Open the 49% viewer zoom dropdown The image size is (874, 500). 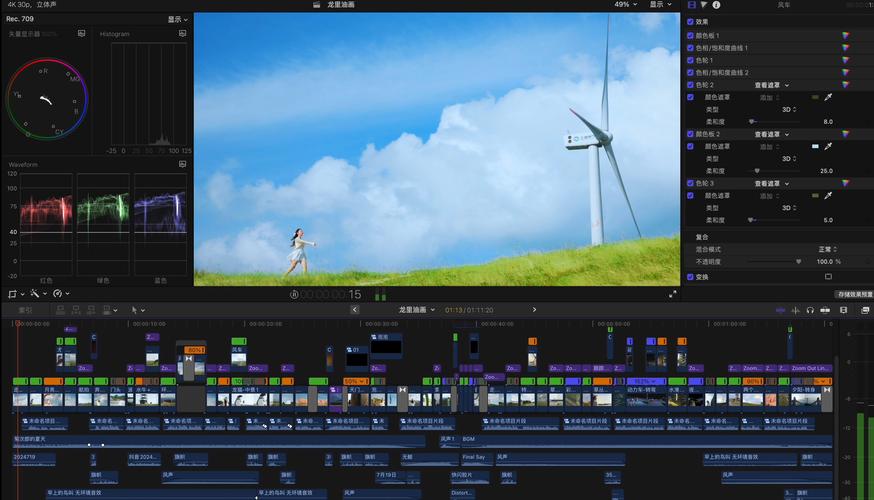point(625,4)
